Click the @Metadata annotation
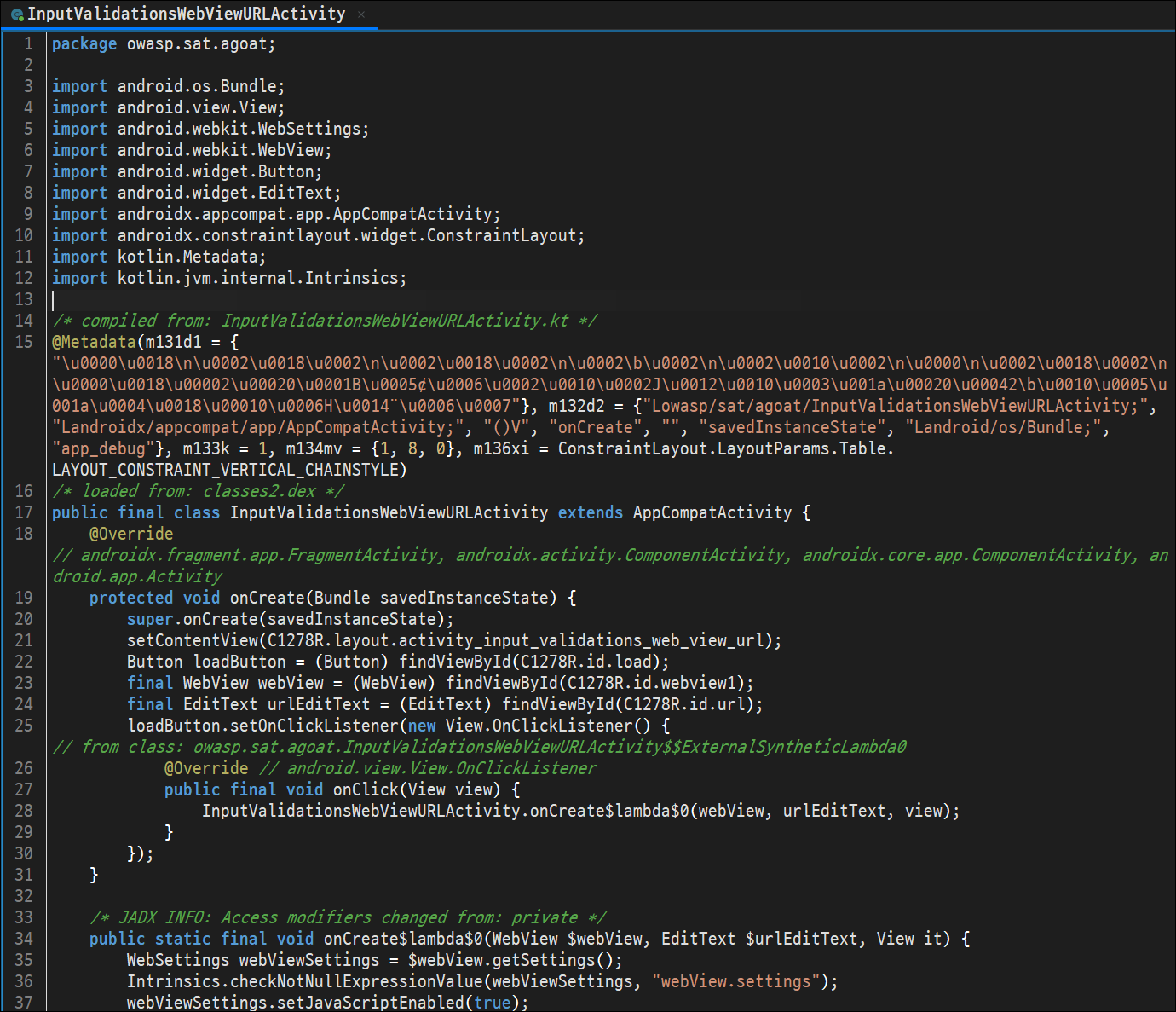1176x1012 pixels. [94, 342]
